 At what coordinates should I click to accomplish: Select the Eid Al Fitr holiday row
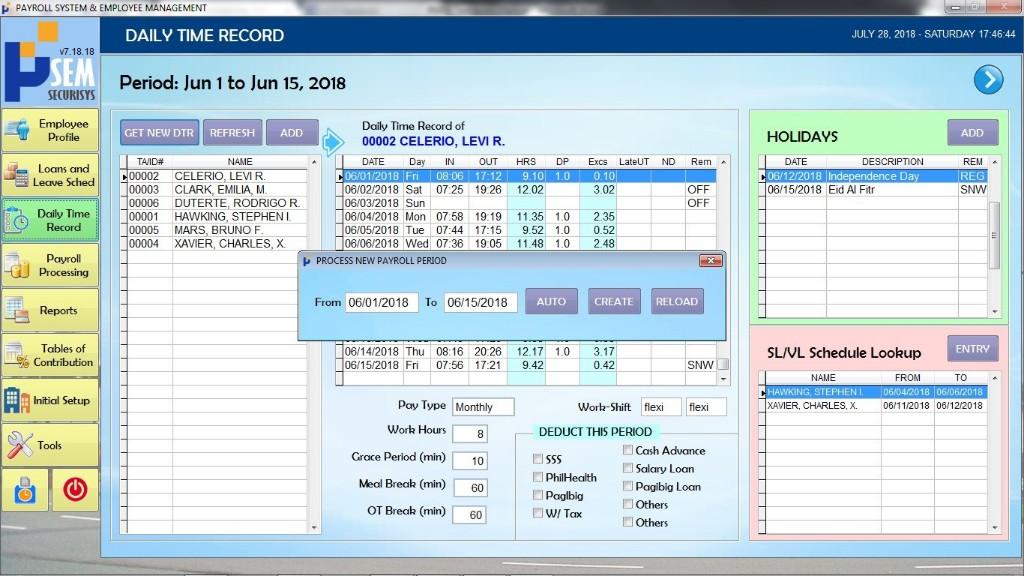[876, 189]
